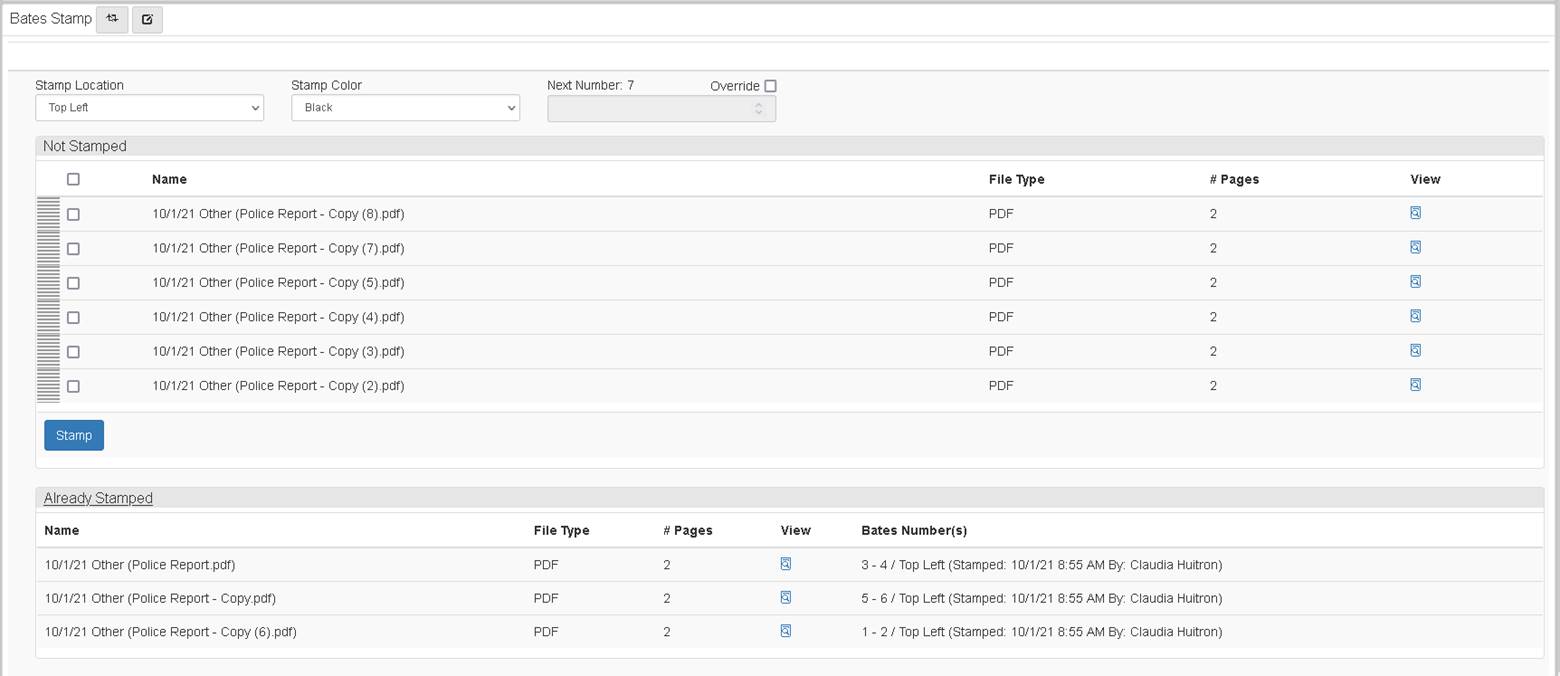
Task: Select checkbox for Police Report Copy (2).pdf
Action: (x=73, y=386)
